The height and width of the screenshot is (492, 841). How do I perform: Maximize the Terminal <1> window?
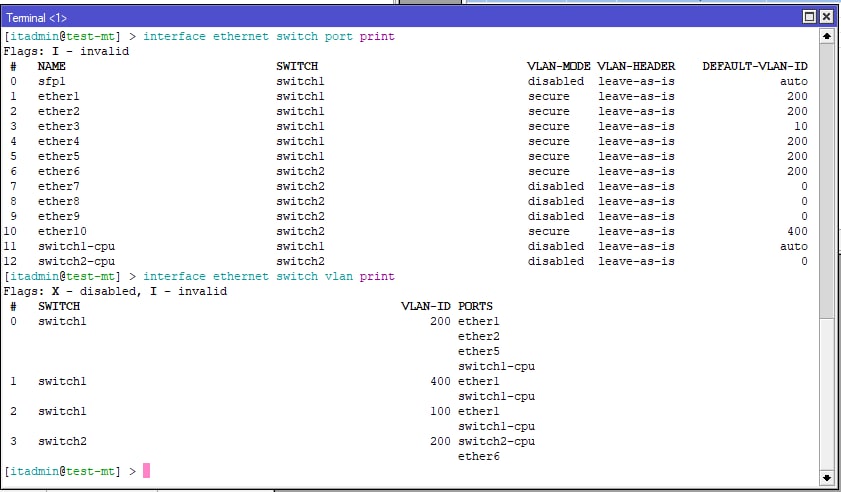[x=809, y=17]
